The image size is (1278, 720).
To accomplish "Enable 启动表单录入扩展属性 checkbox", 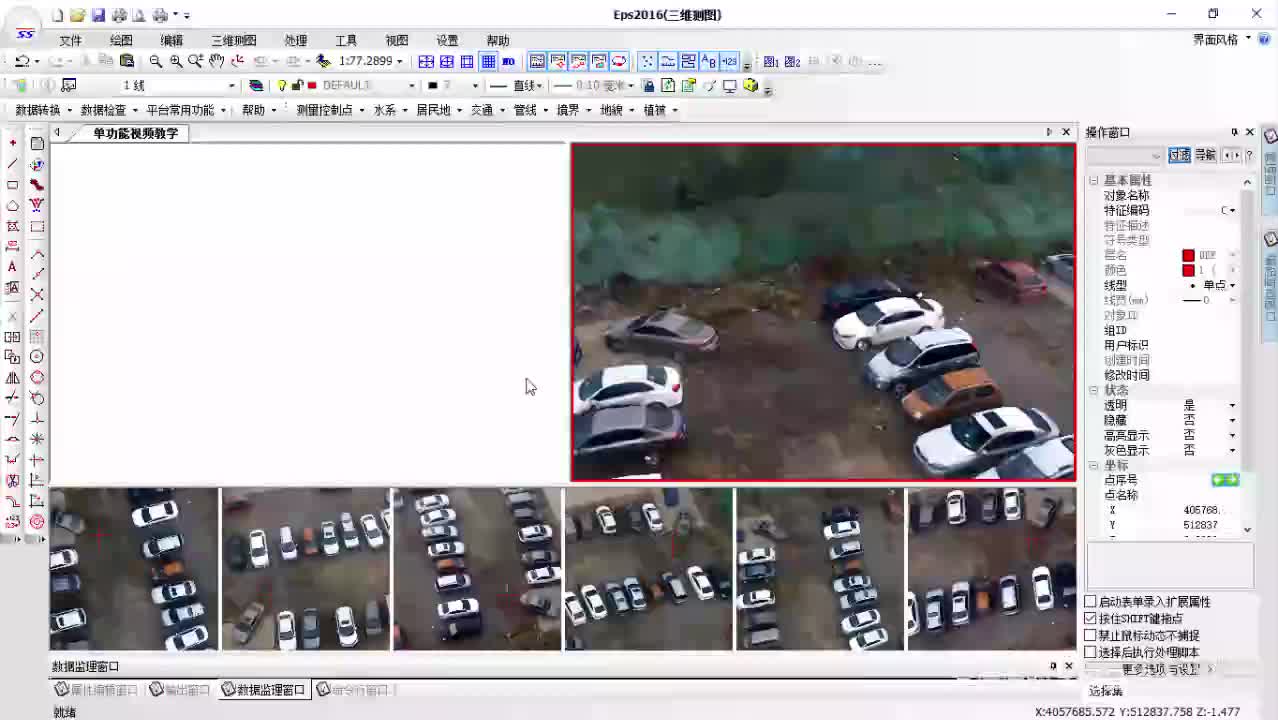I will click(1091, 602).
